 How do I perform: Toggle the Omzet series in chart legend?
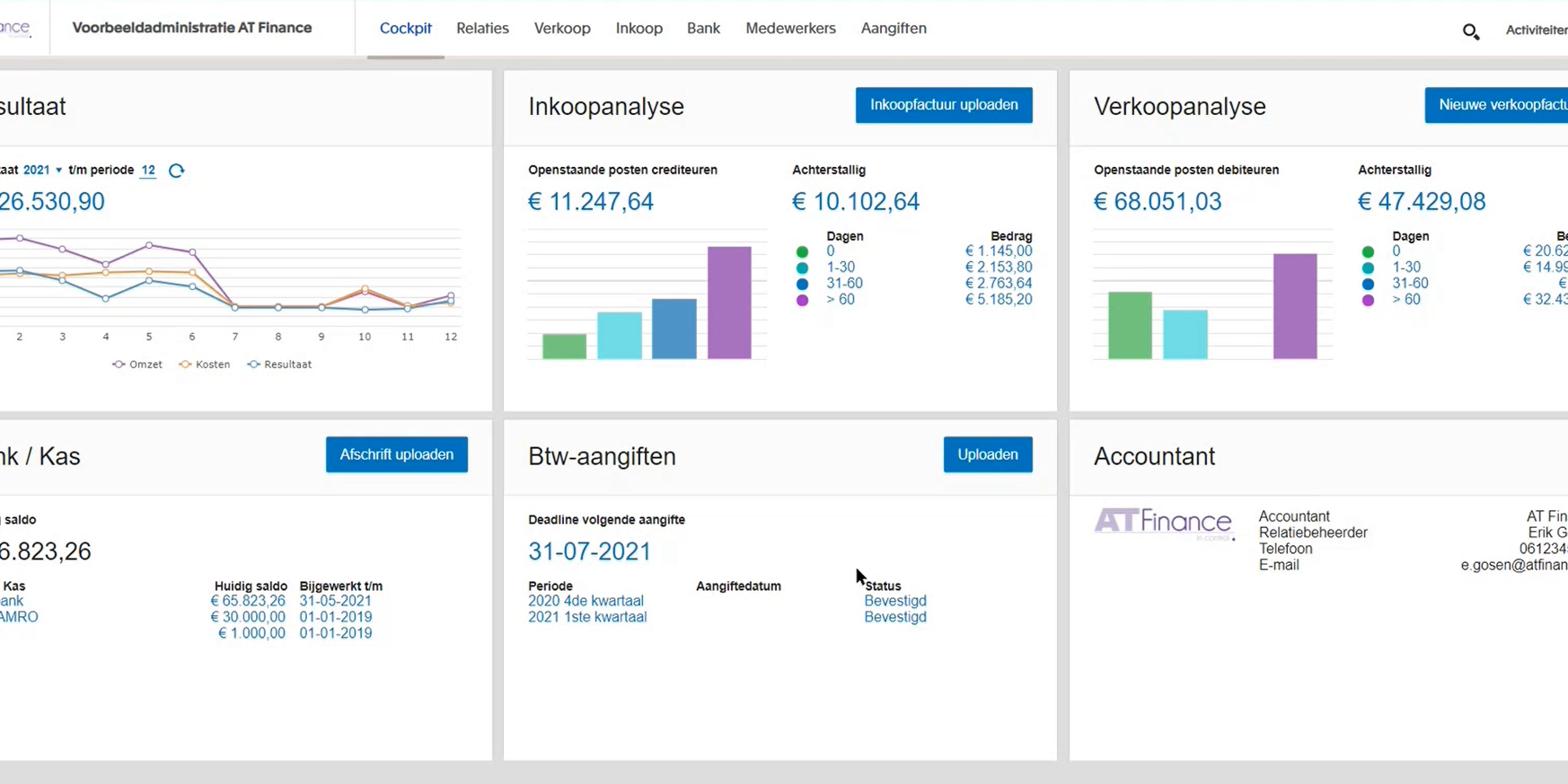pos(137,365)
